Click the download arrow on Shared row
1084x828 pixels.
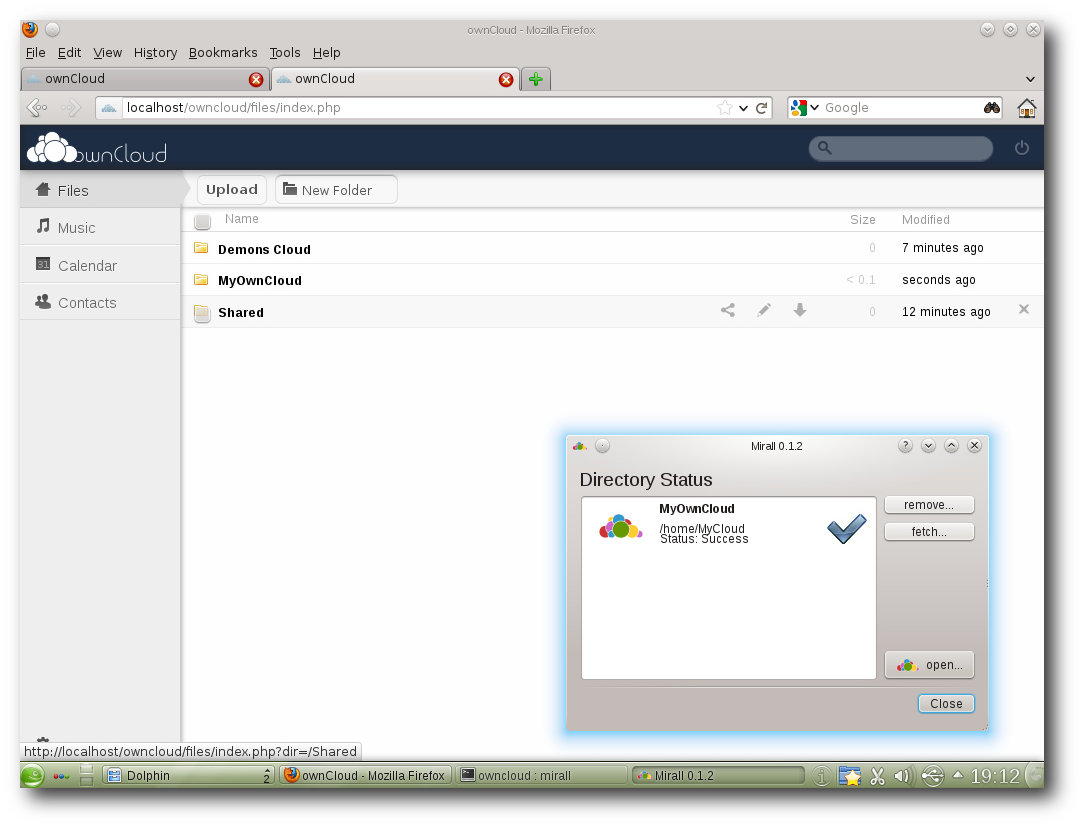[800, 310]
